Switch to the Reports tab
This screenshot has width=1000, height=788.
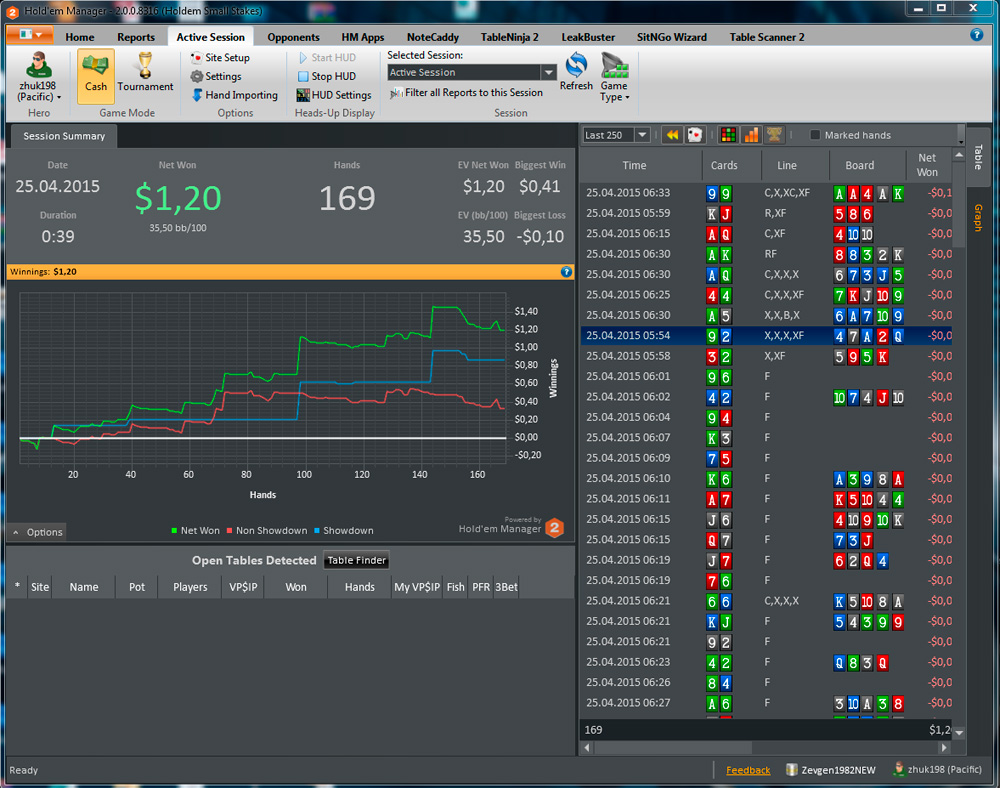136,37
